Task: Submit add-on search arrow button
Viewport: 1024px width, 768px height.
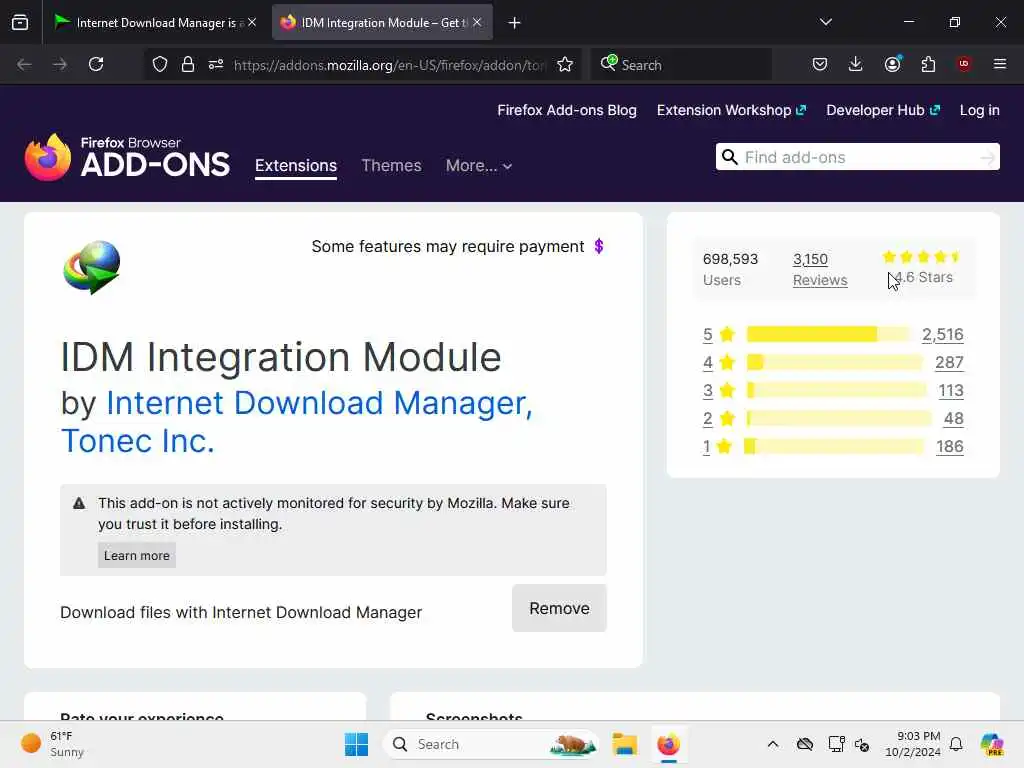Action: (x=987, y=157)
